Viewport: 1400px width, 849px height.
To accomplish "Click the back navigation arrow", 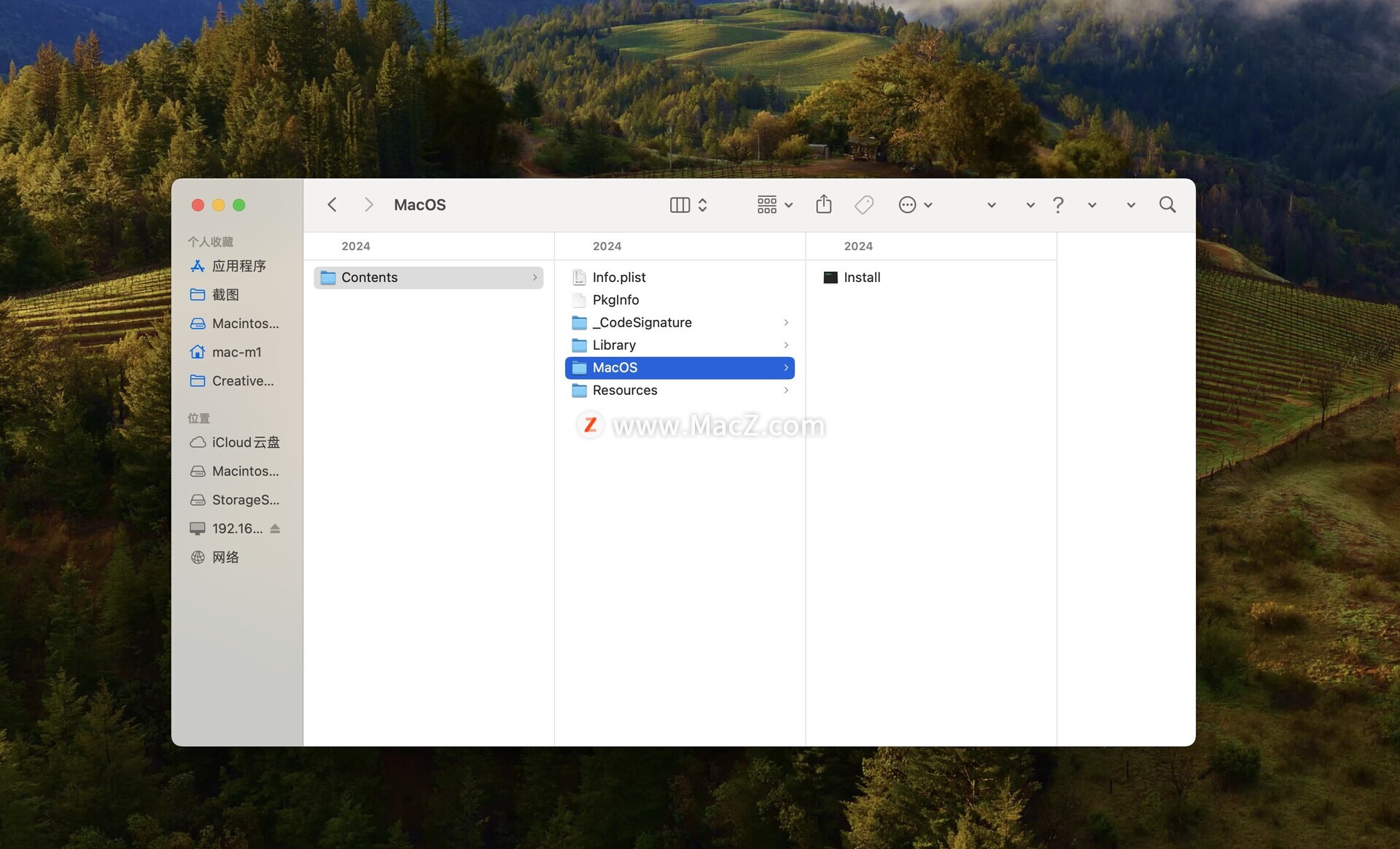I will tap(332, 205).
